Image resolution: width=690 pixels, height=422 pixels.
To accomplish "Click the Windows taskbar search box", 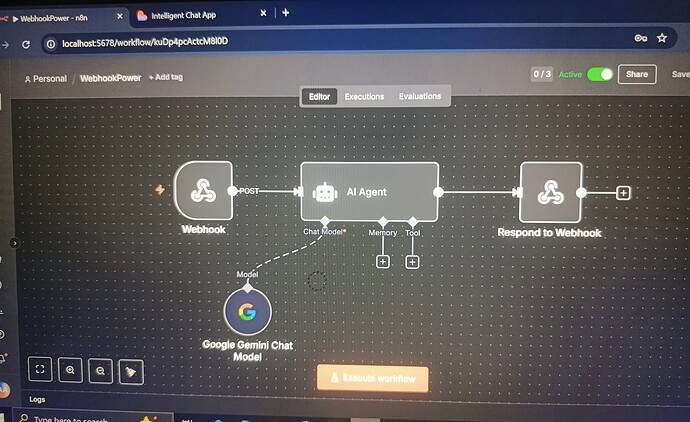I will tap(92, 418).
